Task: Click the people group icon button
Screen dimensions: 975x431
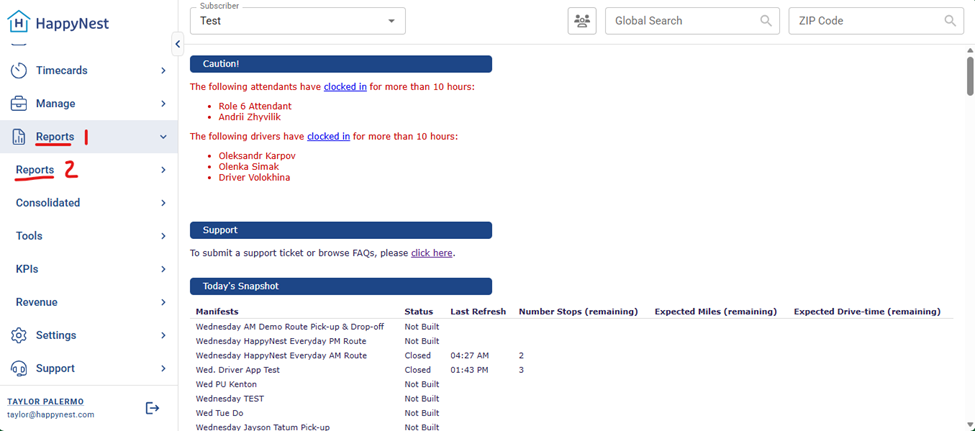Action: pos(581,21)
